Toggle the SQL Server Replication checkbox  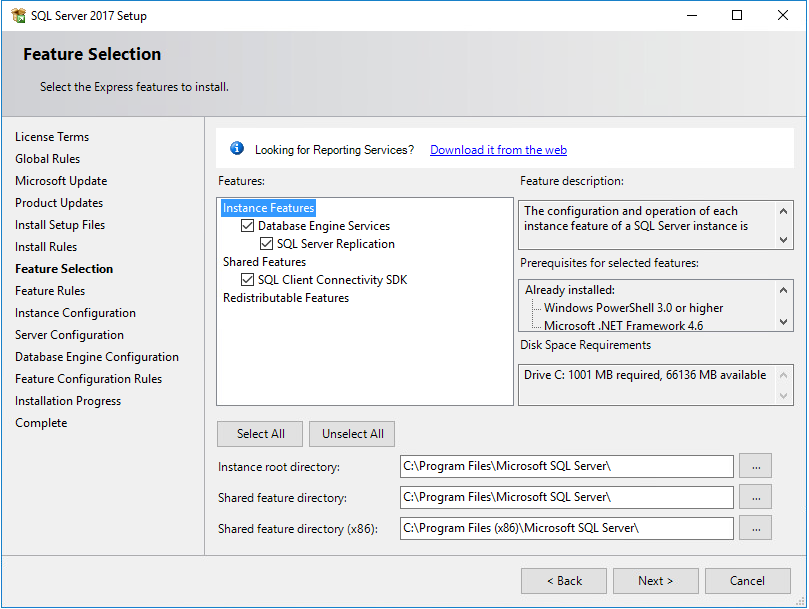266,244
